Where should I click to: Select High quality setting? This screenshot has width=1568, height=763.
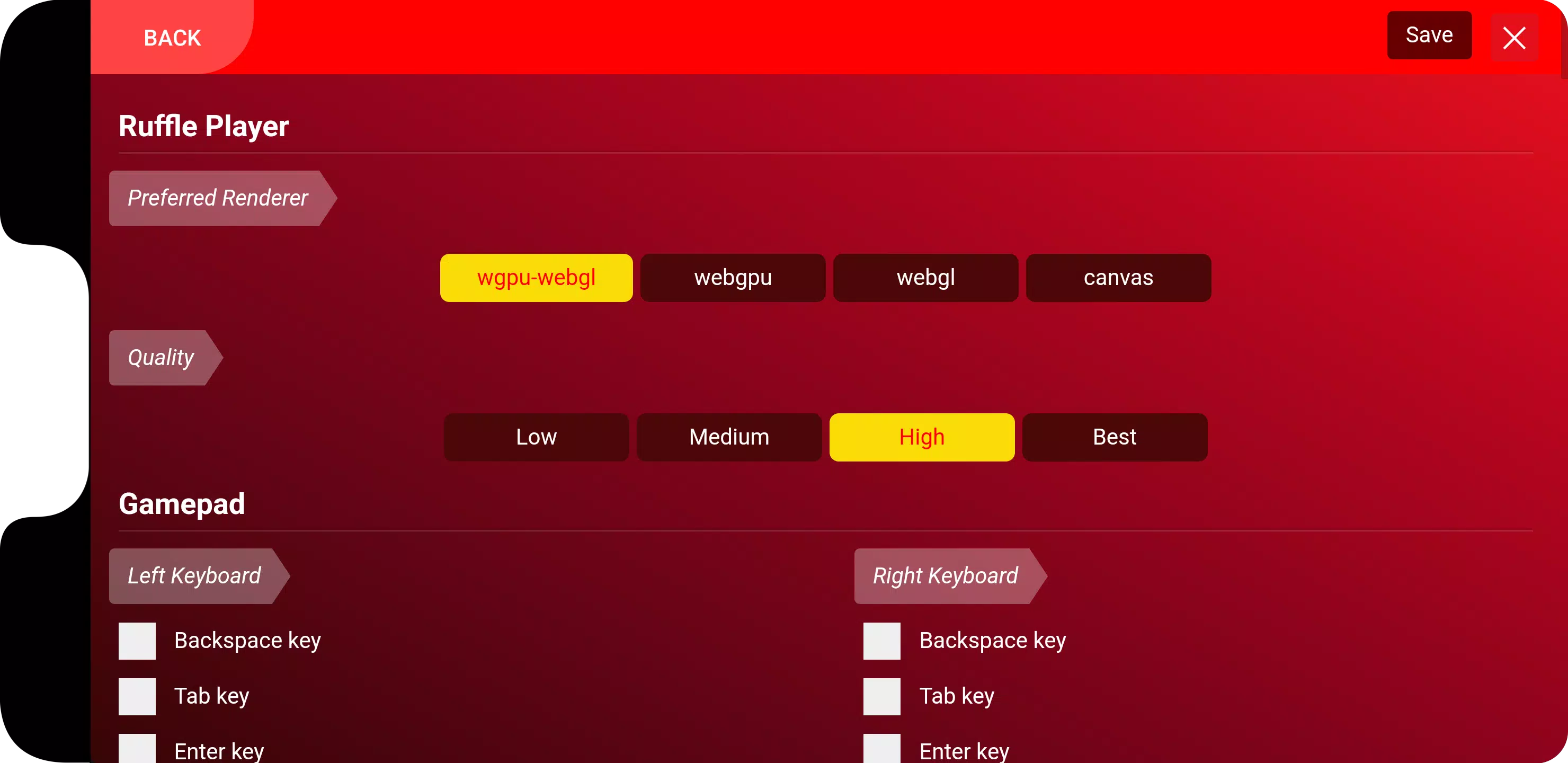[921, 437]
